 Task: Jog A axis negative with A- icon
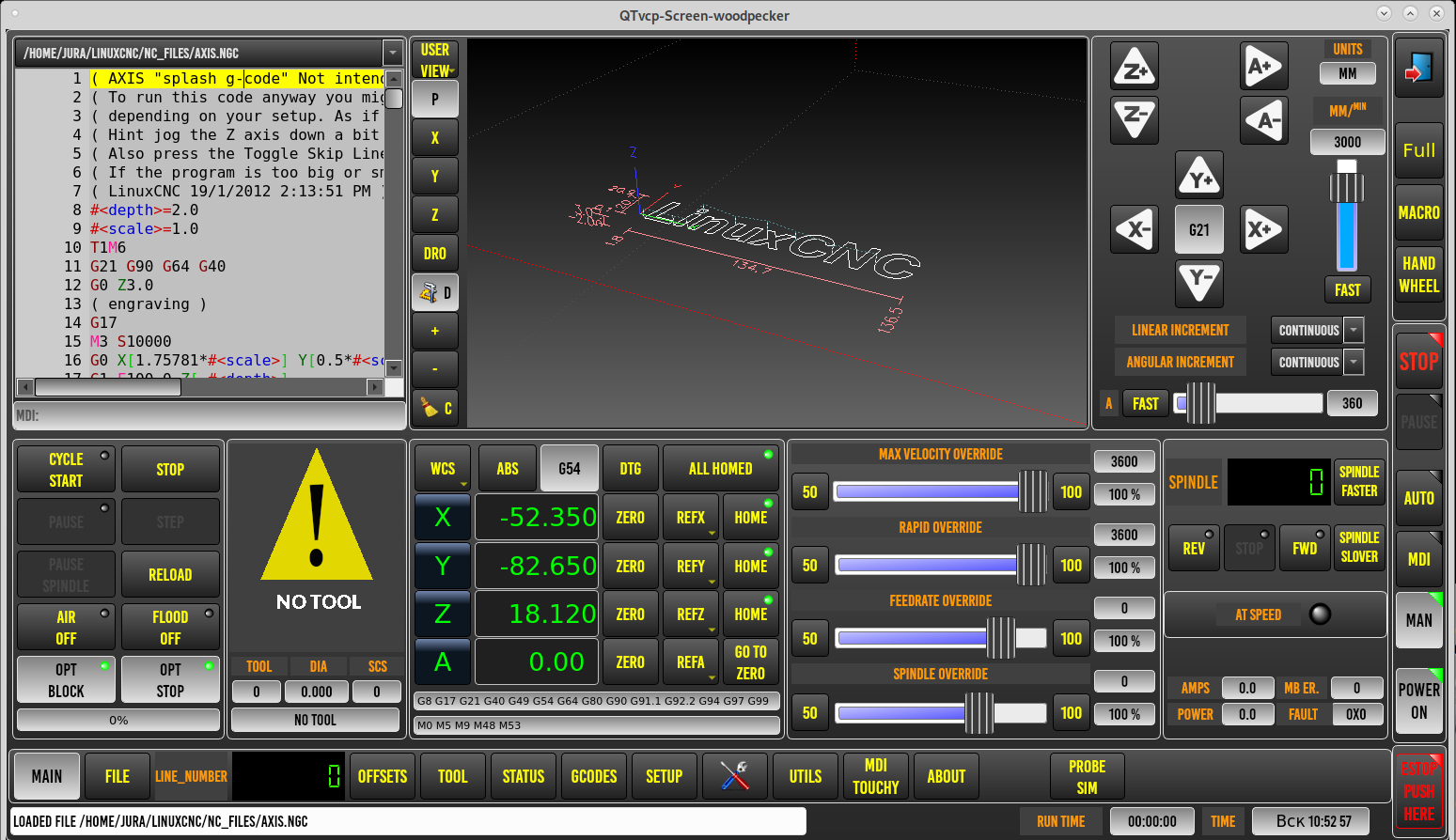click(x=1263, y=119)
